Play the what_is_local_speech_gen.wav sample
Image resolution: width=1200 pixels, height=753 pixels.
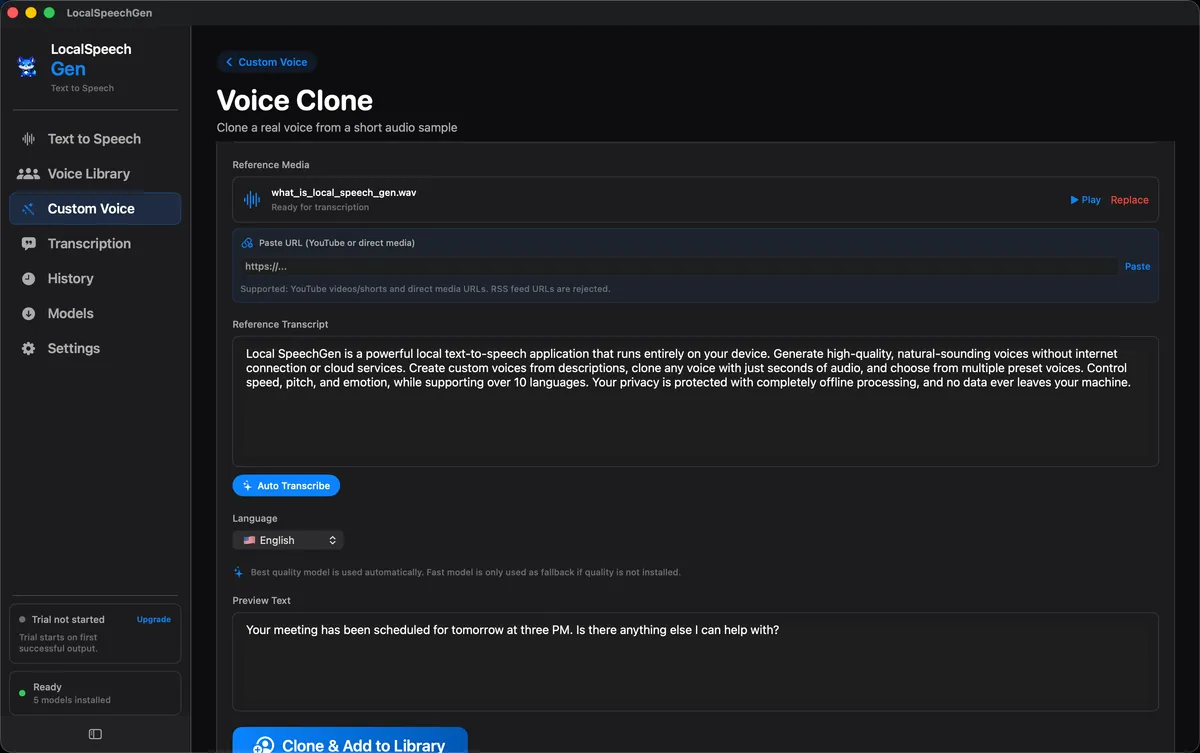[1085, 199]
